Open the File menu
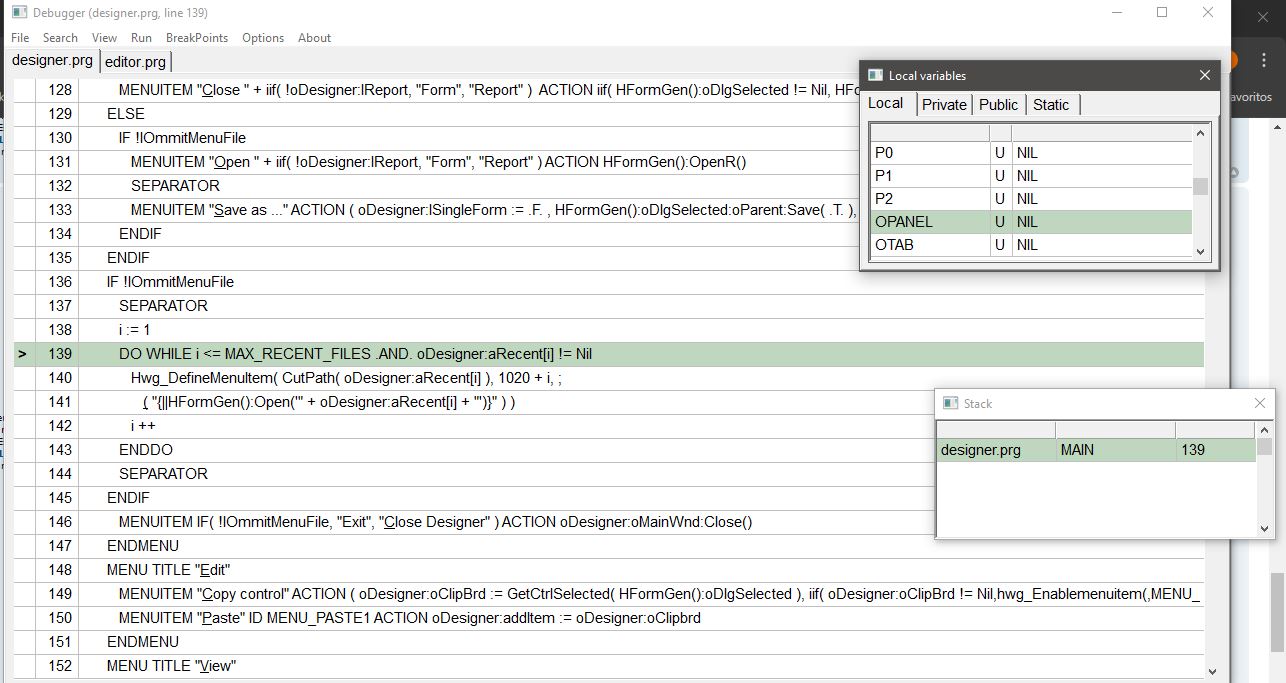 coord(20,38)
